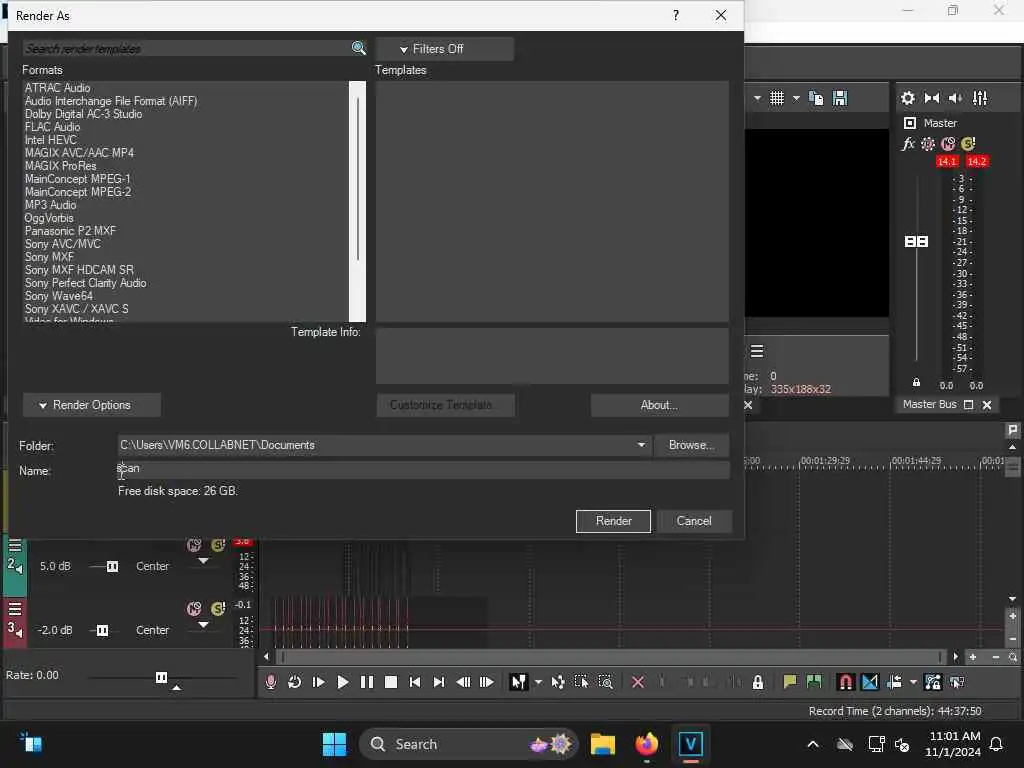The width and height of the screenshot is (1024, 768).
Task: Select the Envelope Edit tool
Action: point(558,682)
